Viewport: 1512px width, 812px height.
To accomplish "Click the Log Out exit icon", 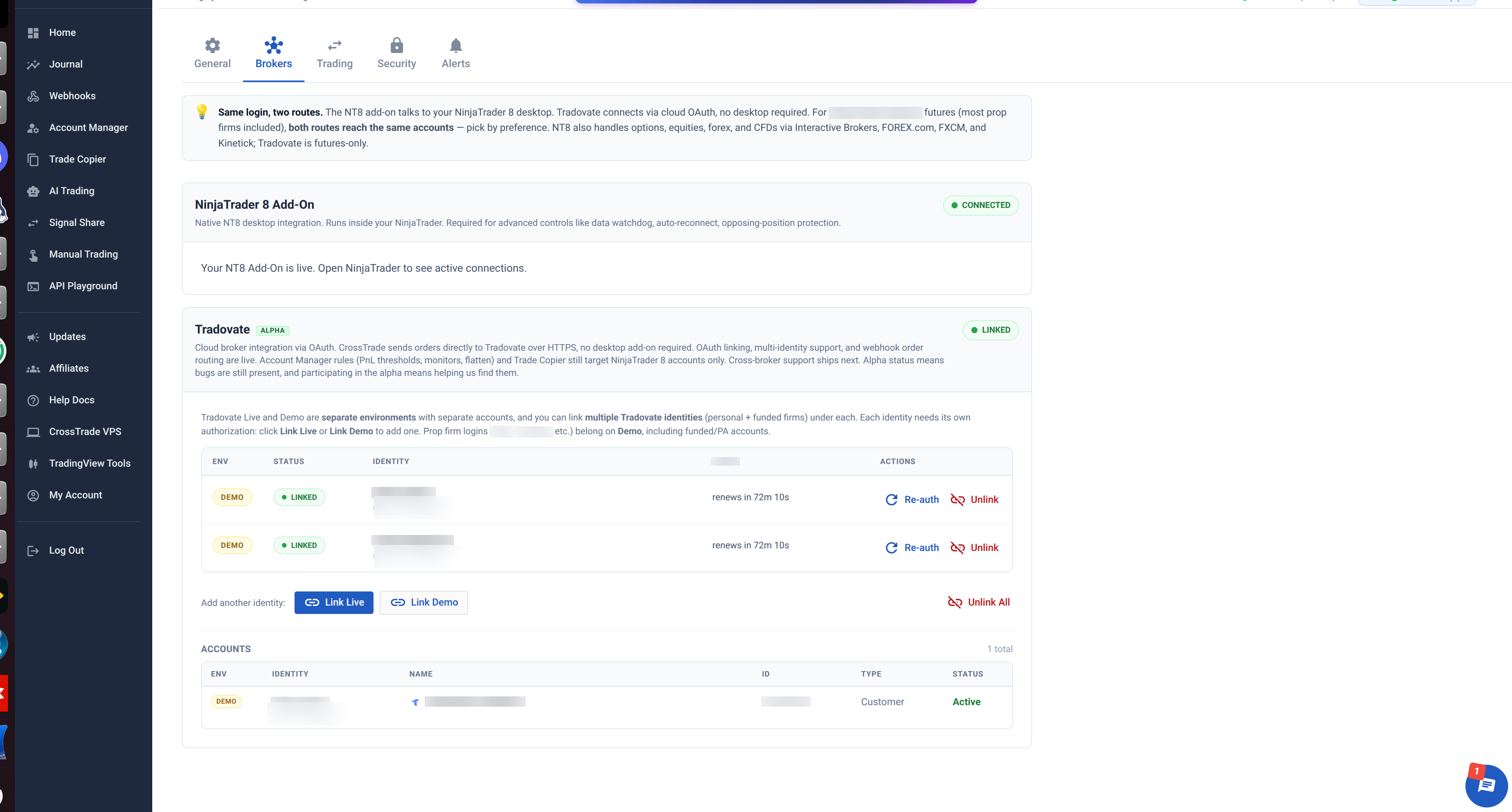I will coord(34,551).
